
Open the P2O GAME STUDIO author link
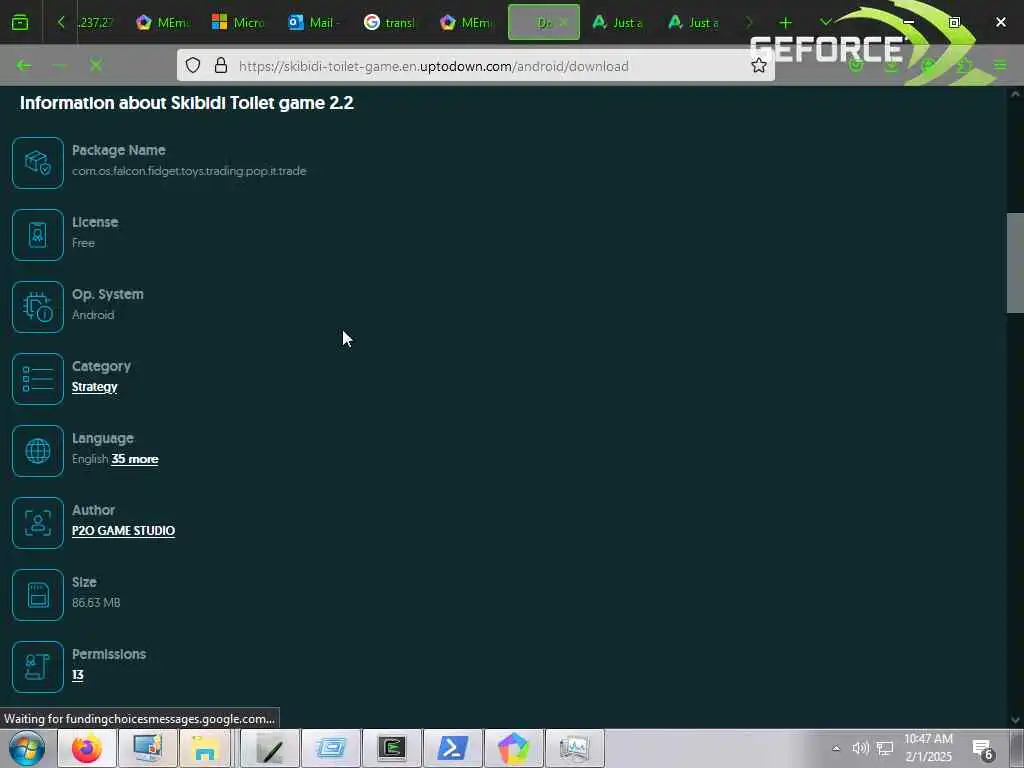point(123,531)
